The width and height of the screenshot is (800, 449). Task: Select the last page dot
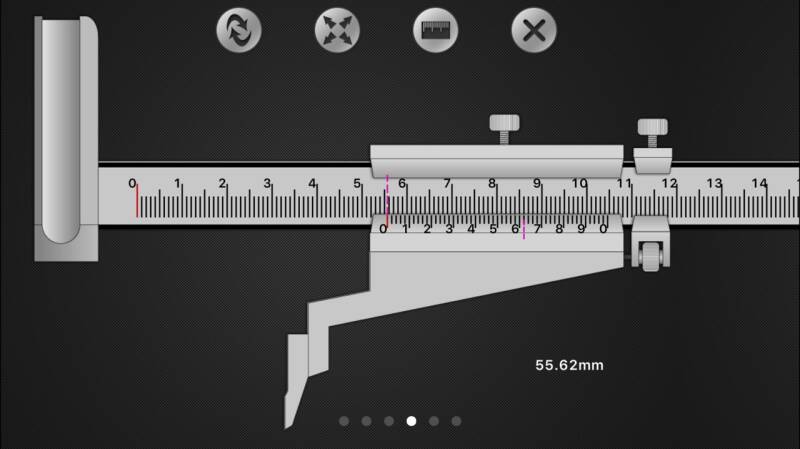[456, 421]
